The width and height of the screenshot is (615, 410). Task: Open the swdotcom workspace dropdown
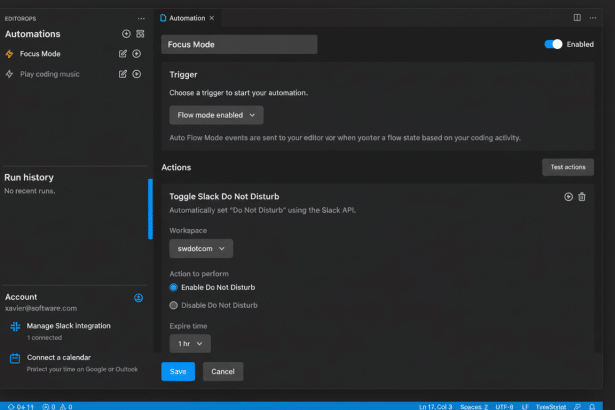pos(201,248)
